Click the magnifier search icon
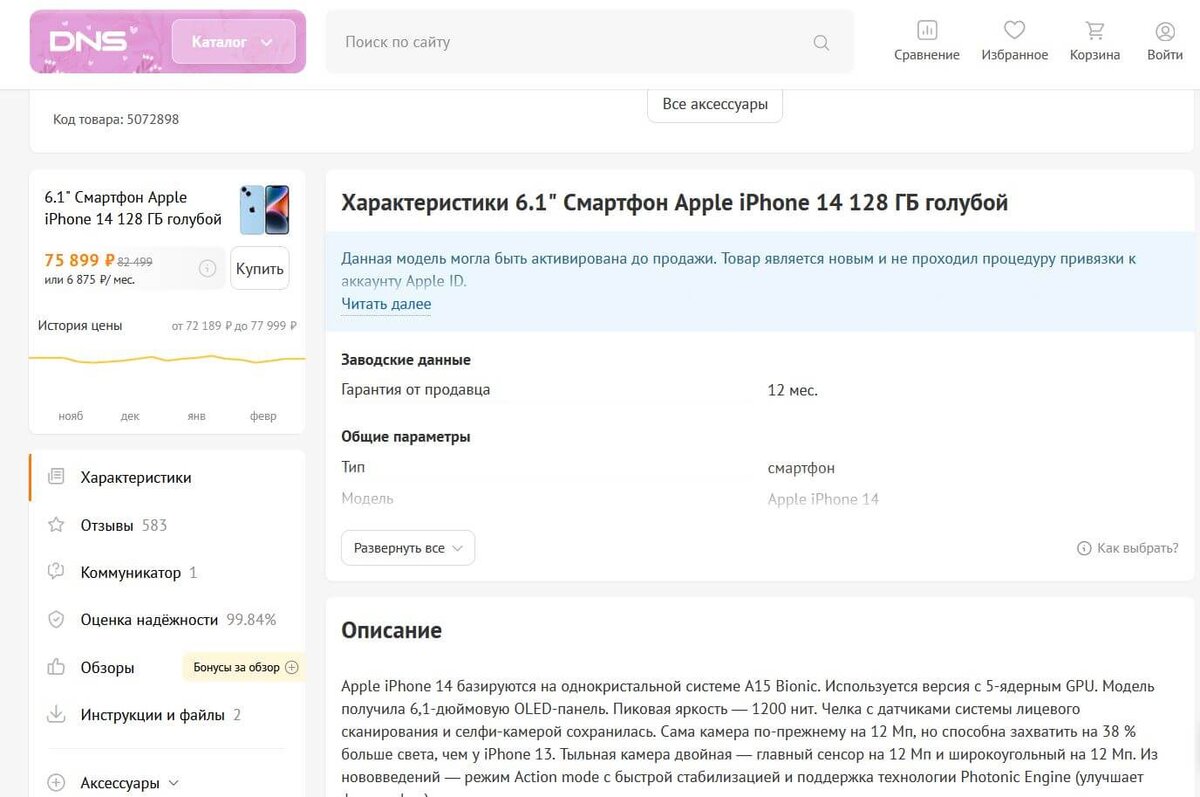 click(821, 42)
